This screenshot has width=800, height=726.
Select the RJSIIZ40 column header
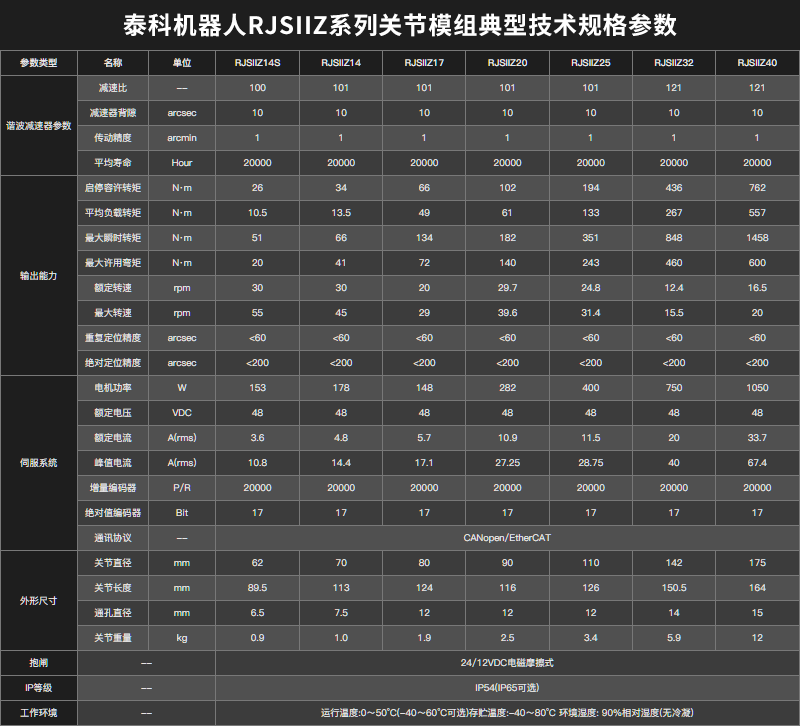tap(759, 62)
